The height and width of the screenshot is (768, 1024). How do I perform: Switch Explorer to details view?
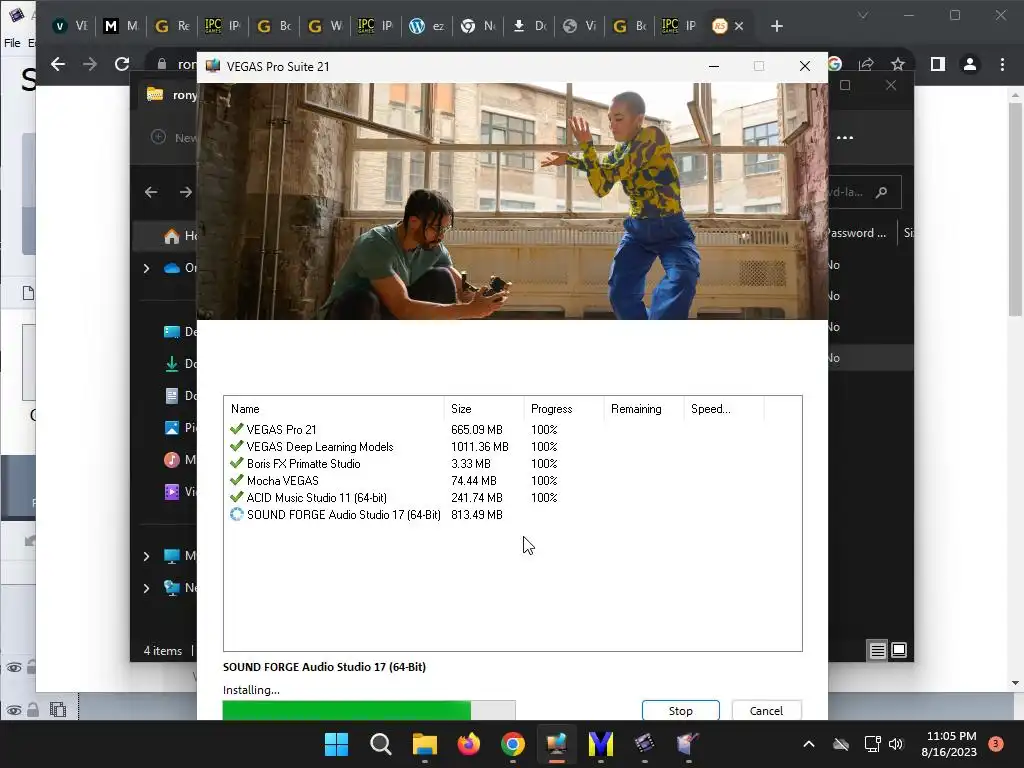coord(878,650)
